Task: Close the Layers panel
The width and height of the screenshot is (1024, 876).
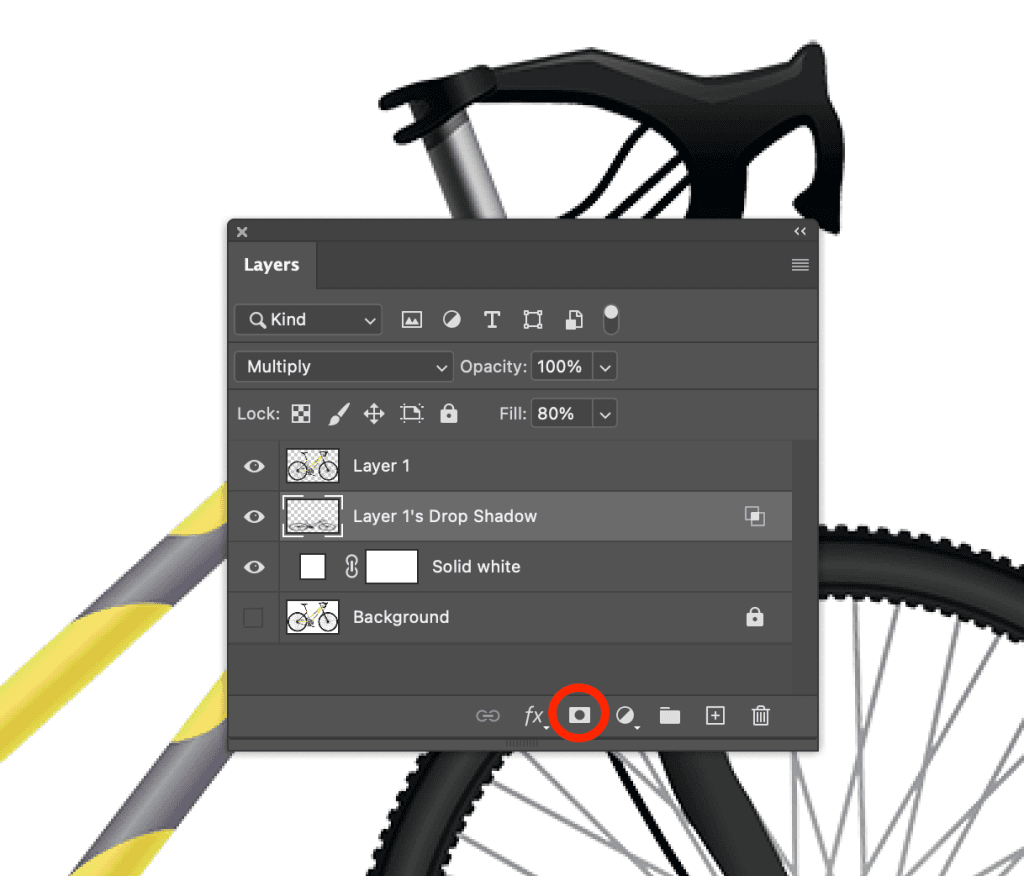Action: [x=242, y=232]
